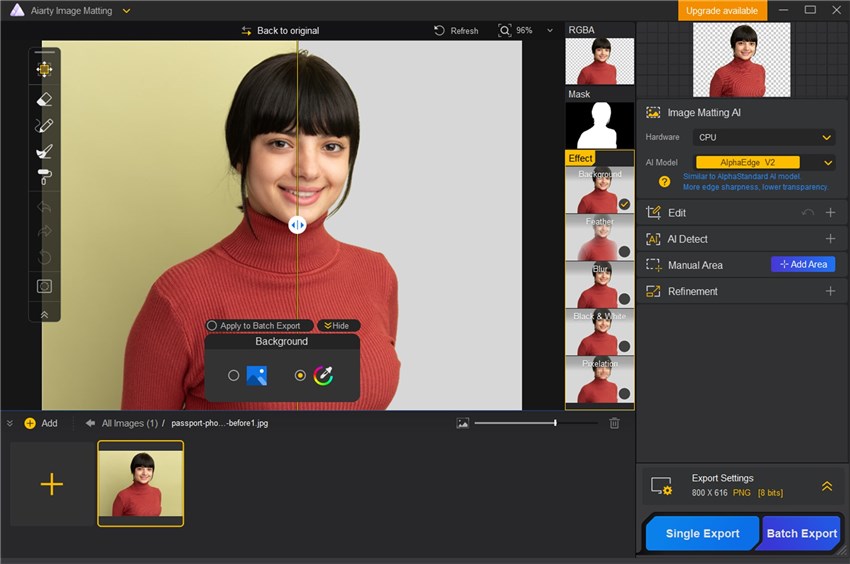850x564 pixels.
Task: Click the thumbnail size image icon
Action: [462, 423]
